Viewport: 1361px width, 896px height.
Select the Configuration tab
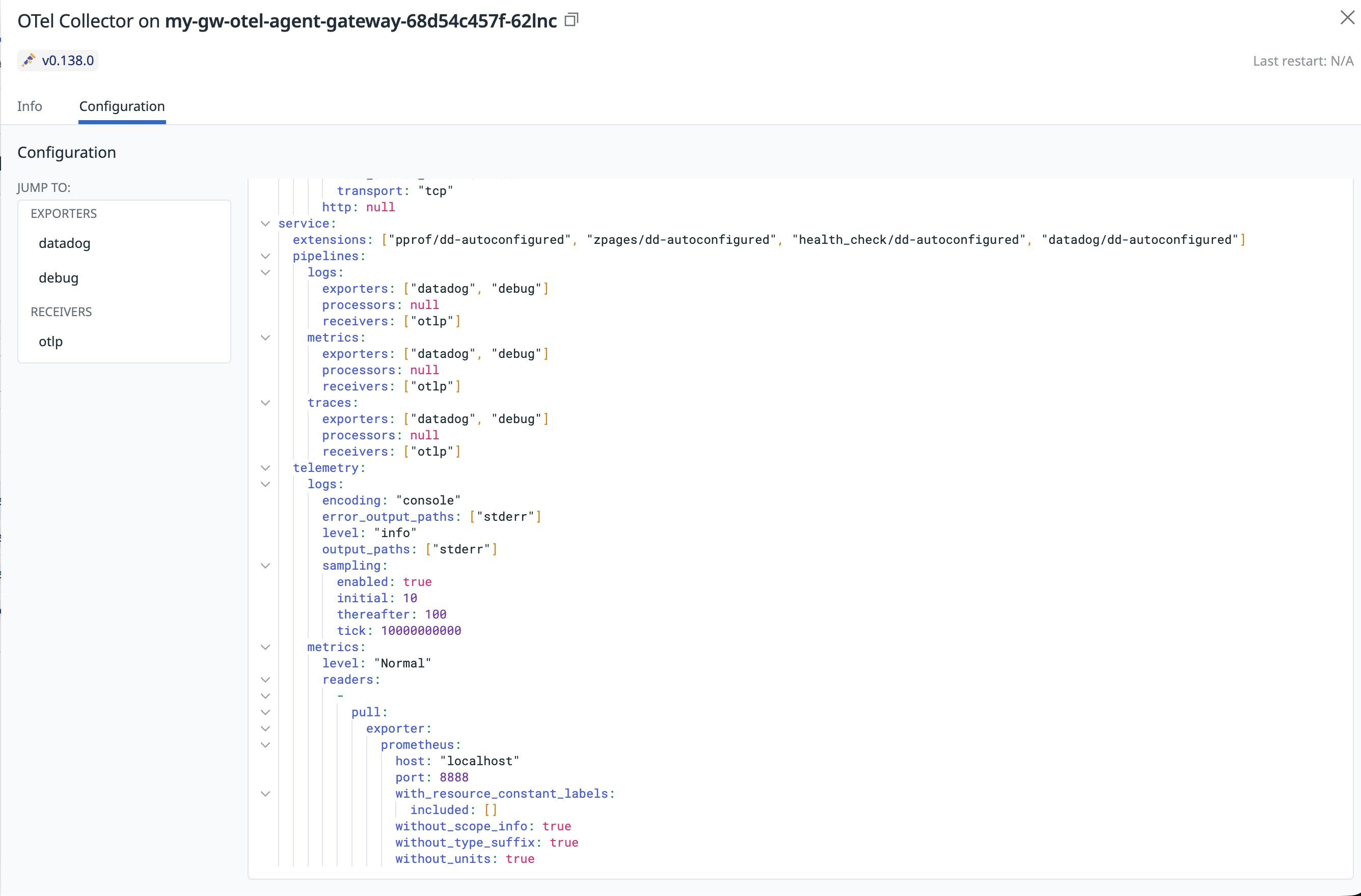click(x=122, y=106)
